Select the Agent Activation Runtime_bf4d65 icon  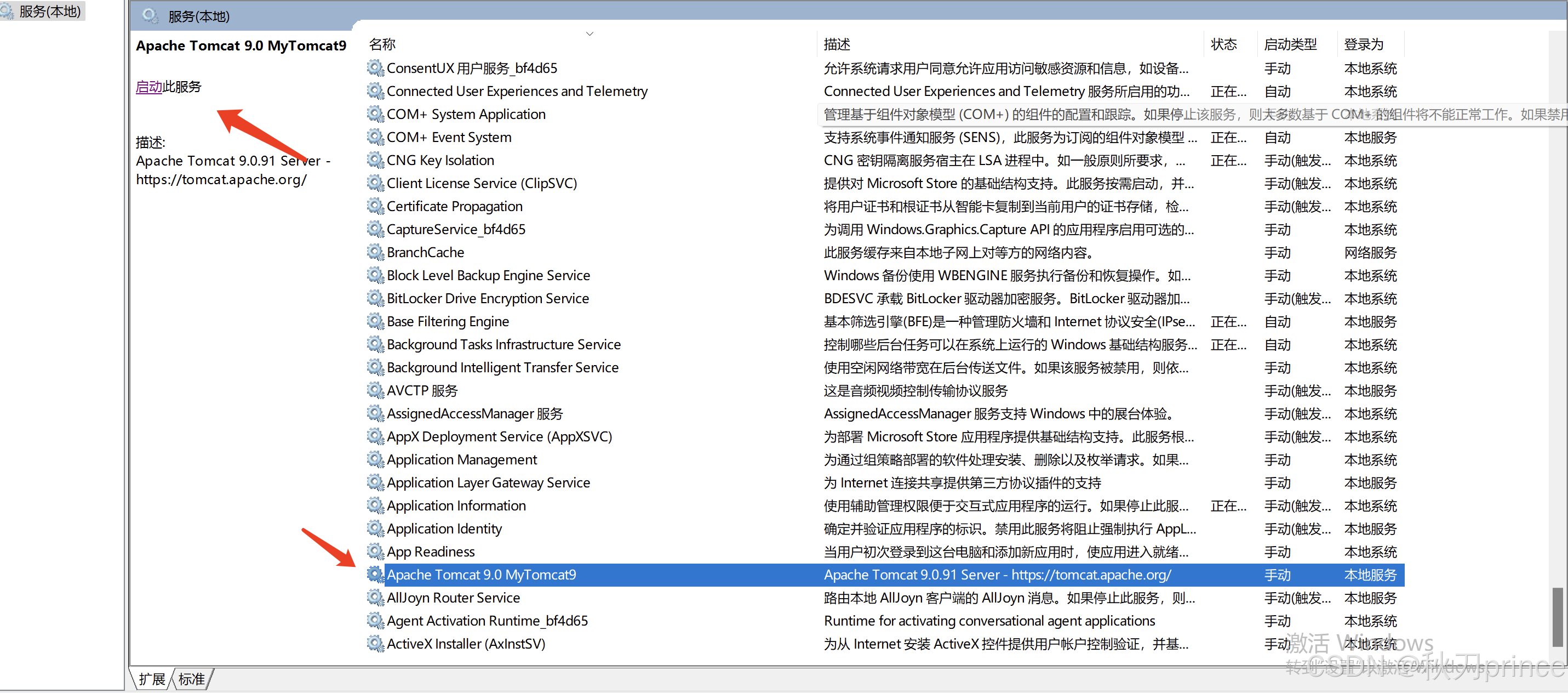[376, 621]
